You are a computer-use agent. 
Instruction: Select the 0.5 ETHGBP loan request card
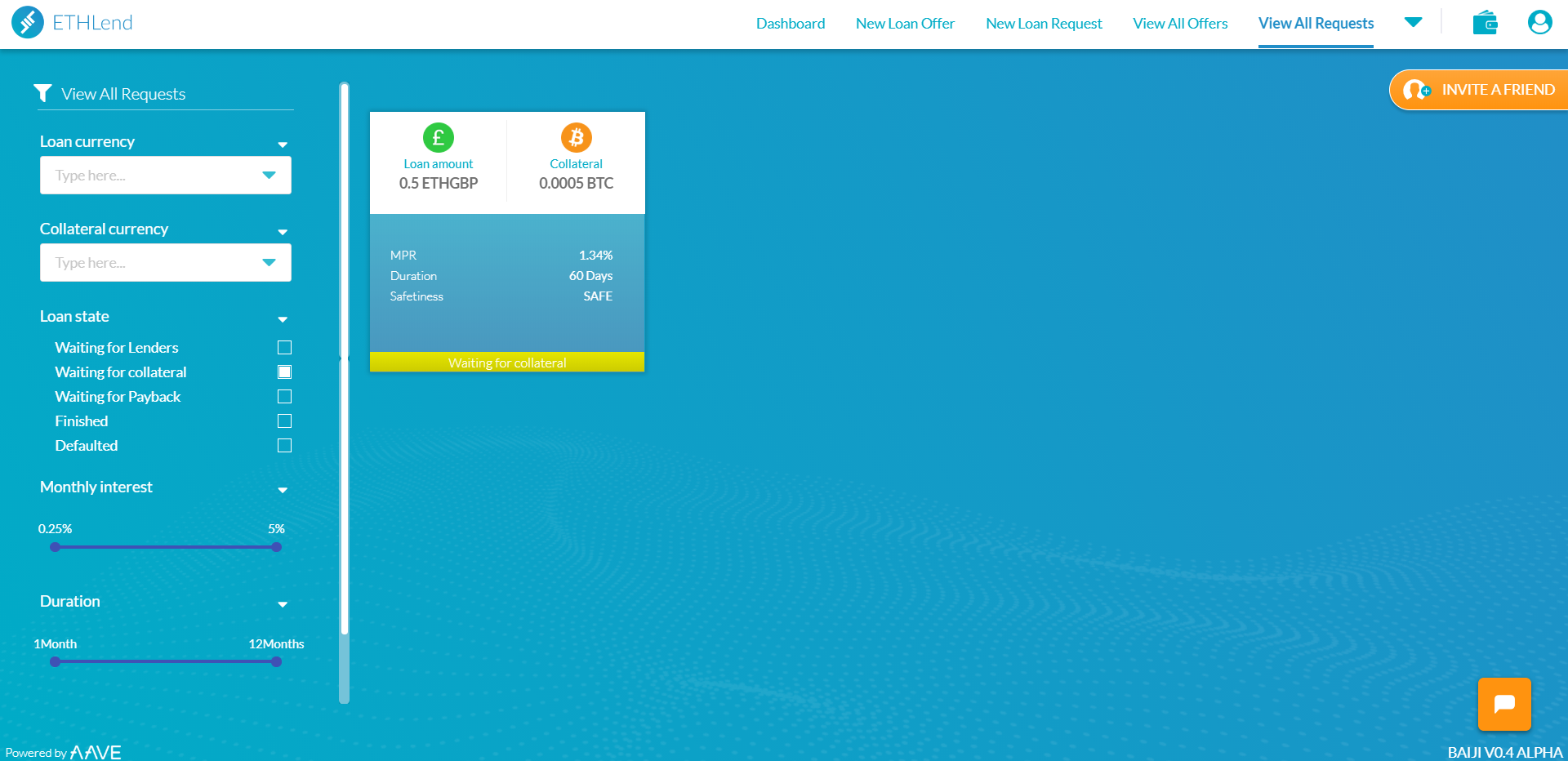[506, 241]
